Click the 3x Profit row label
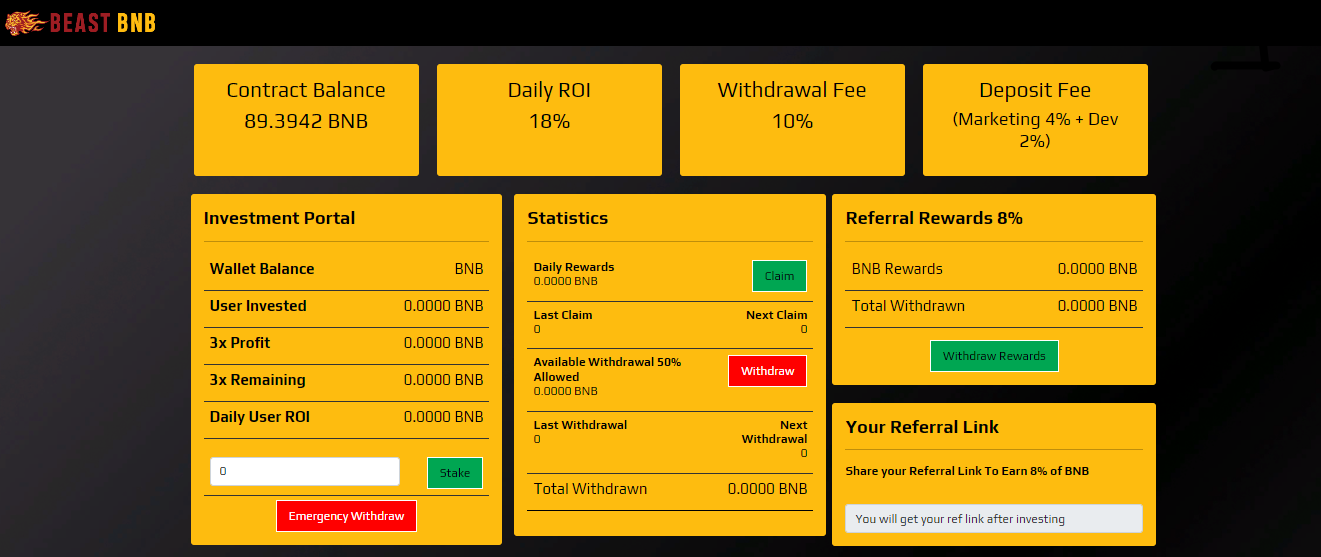This screenshot has height=557, width=1321. tap(240, 343)
